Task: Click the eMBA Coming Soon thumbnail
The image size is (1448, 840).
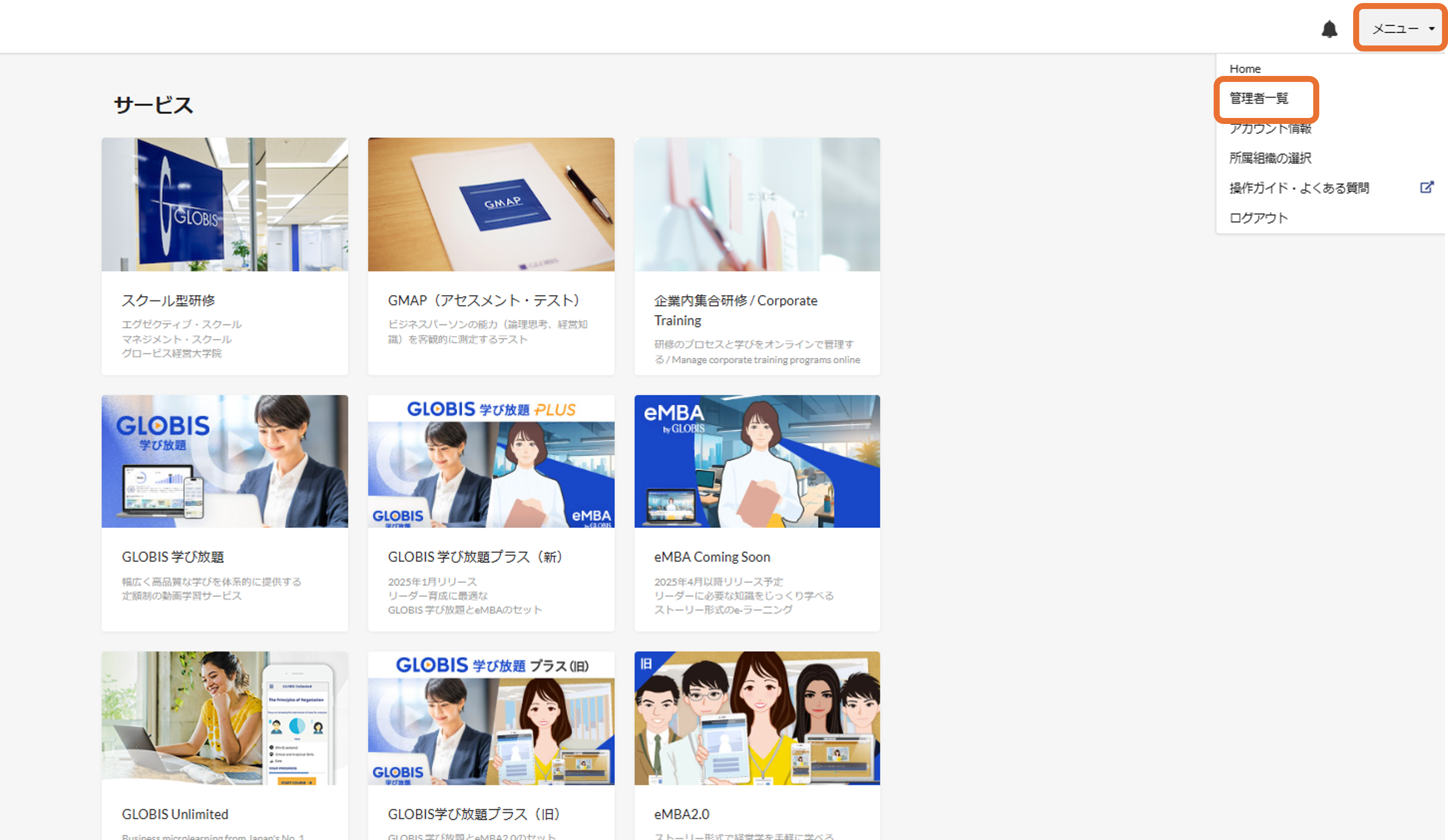Action: (x=757, y=461)
